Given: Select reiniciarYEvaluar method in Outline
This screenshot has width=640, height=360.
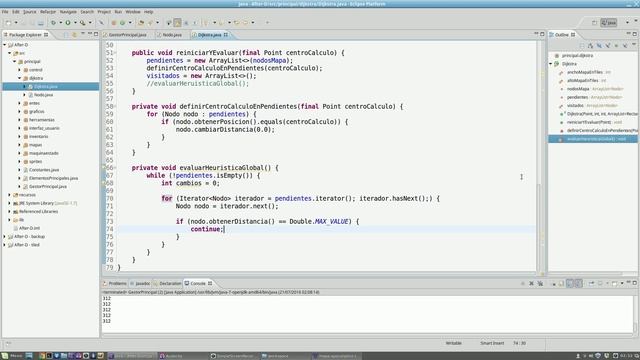Looking at the screenshot, I should [x=594, y=122].
